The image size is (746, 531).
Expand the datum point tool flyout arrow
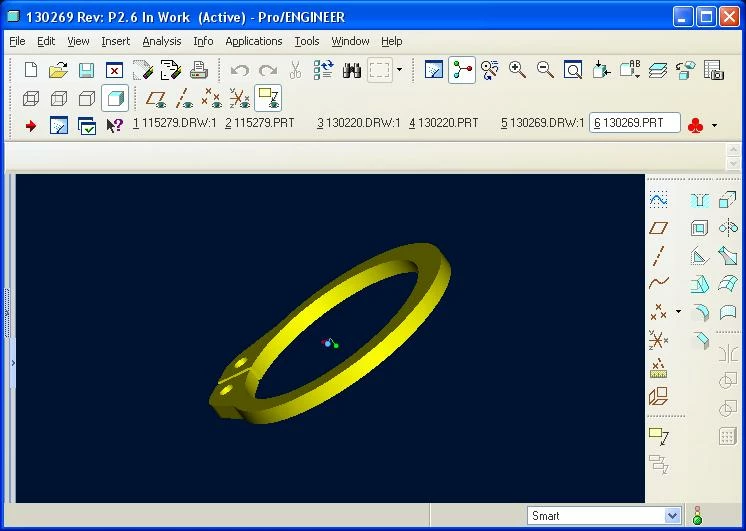[x=678, y=312]
